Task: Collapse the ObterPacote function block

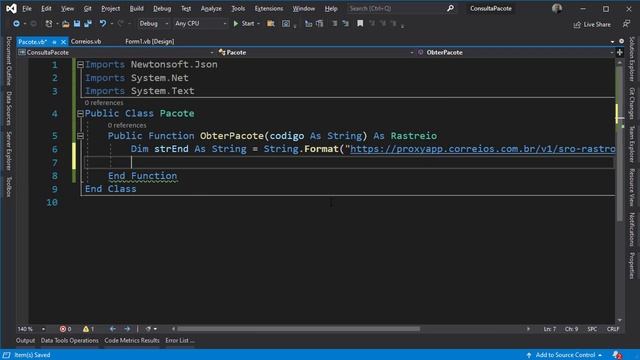Action: [80, 136]
